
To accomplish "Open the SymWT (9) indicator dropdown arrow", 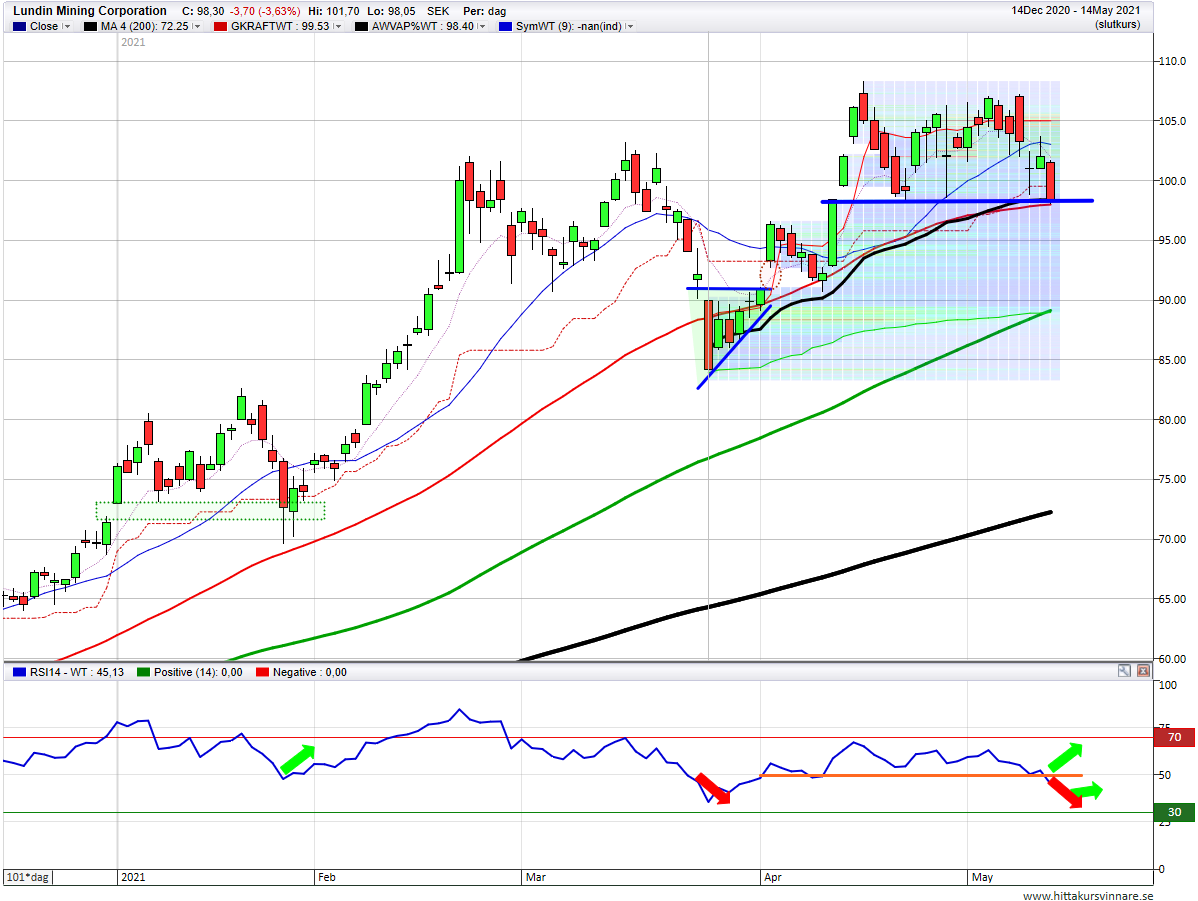I will click(x=630, y=27).
